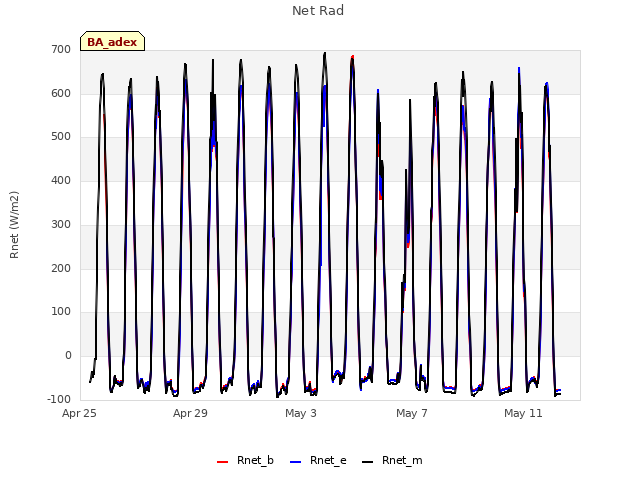Click the 700 y-axis tick label

[x=61, y=50]
